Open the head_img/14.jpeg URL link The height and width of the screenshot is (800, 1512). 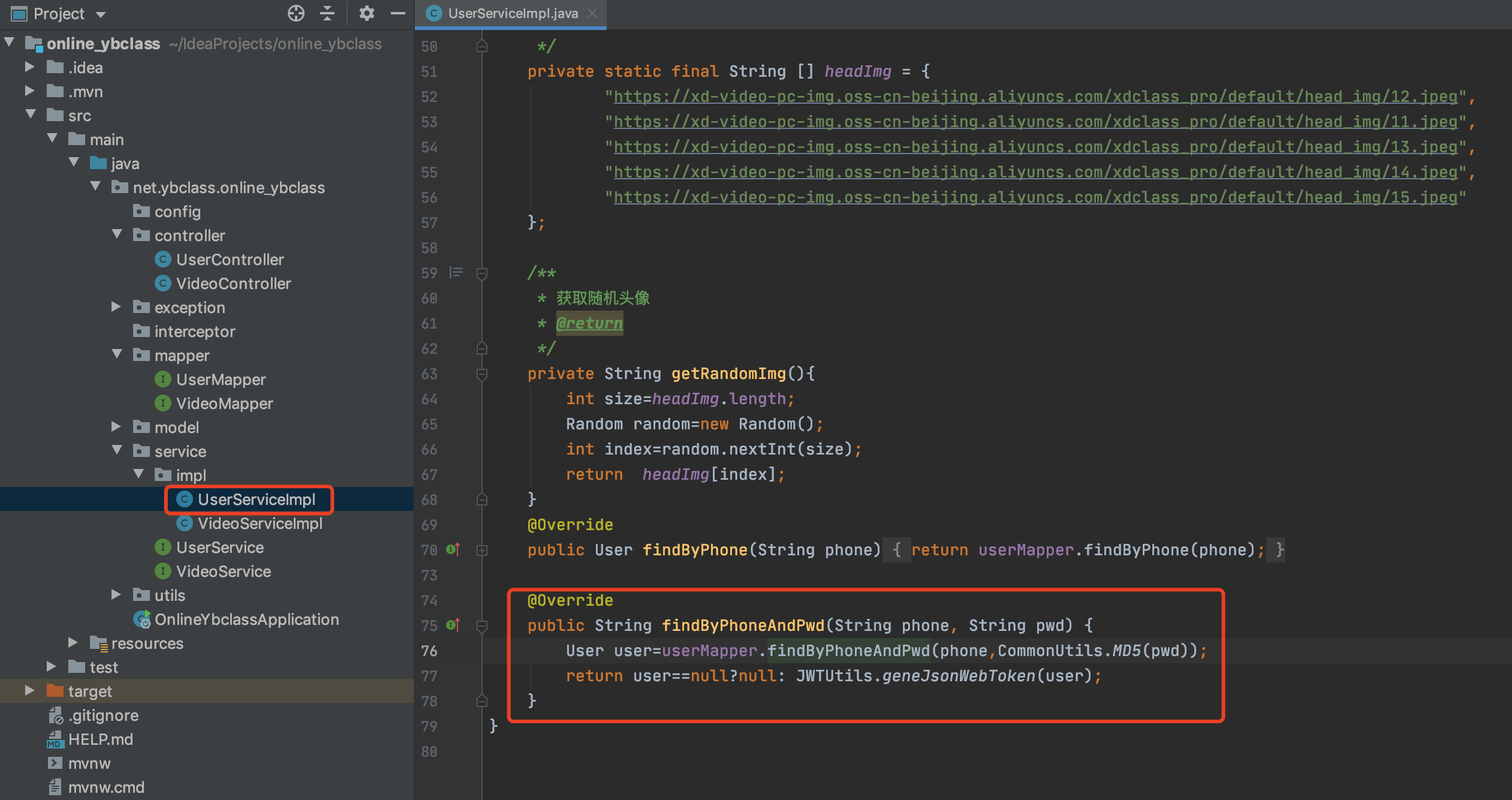pos(1035,172)
